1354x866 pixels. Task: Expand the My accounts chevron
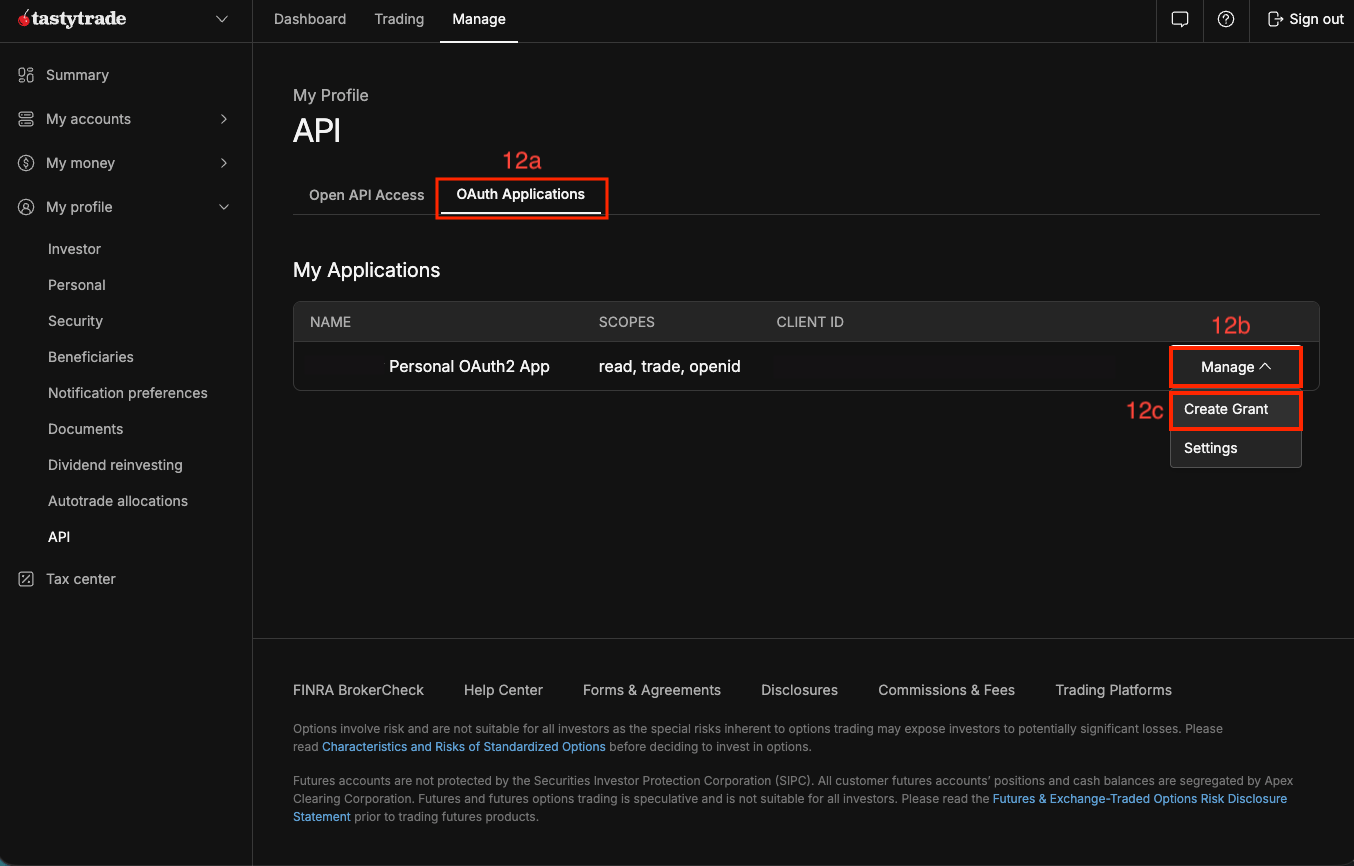coord(224,119)
